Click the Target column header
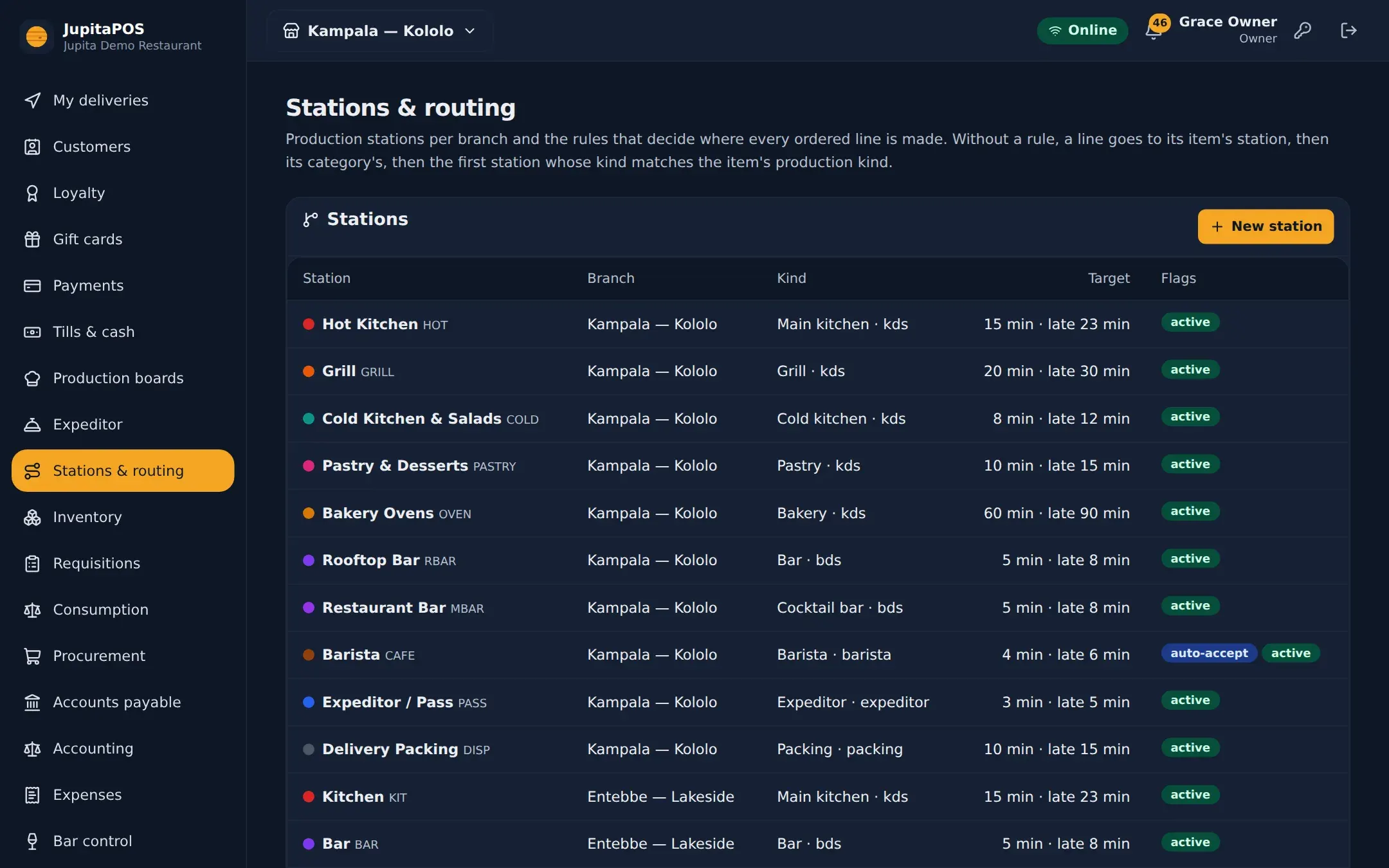This screenshot has height=868, width=1389. (x=1109, y=278)
